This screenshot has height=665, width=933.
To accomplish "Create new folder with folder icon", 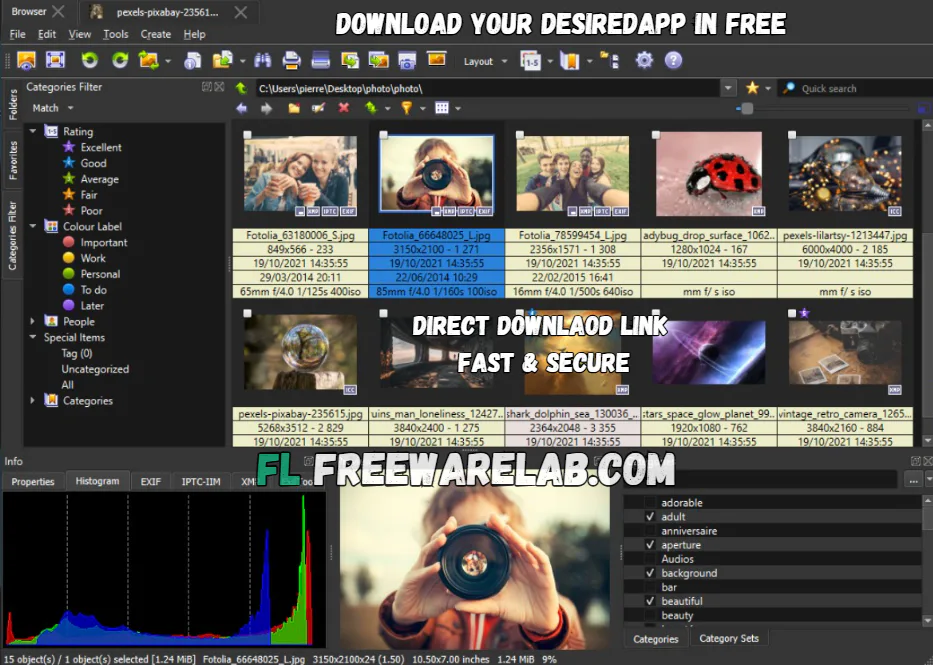I will [x=294, y=108].
